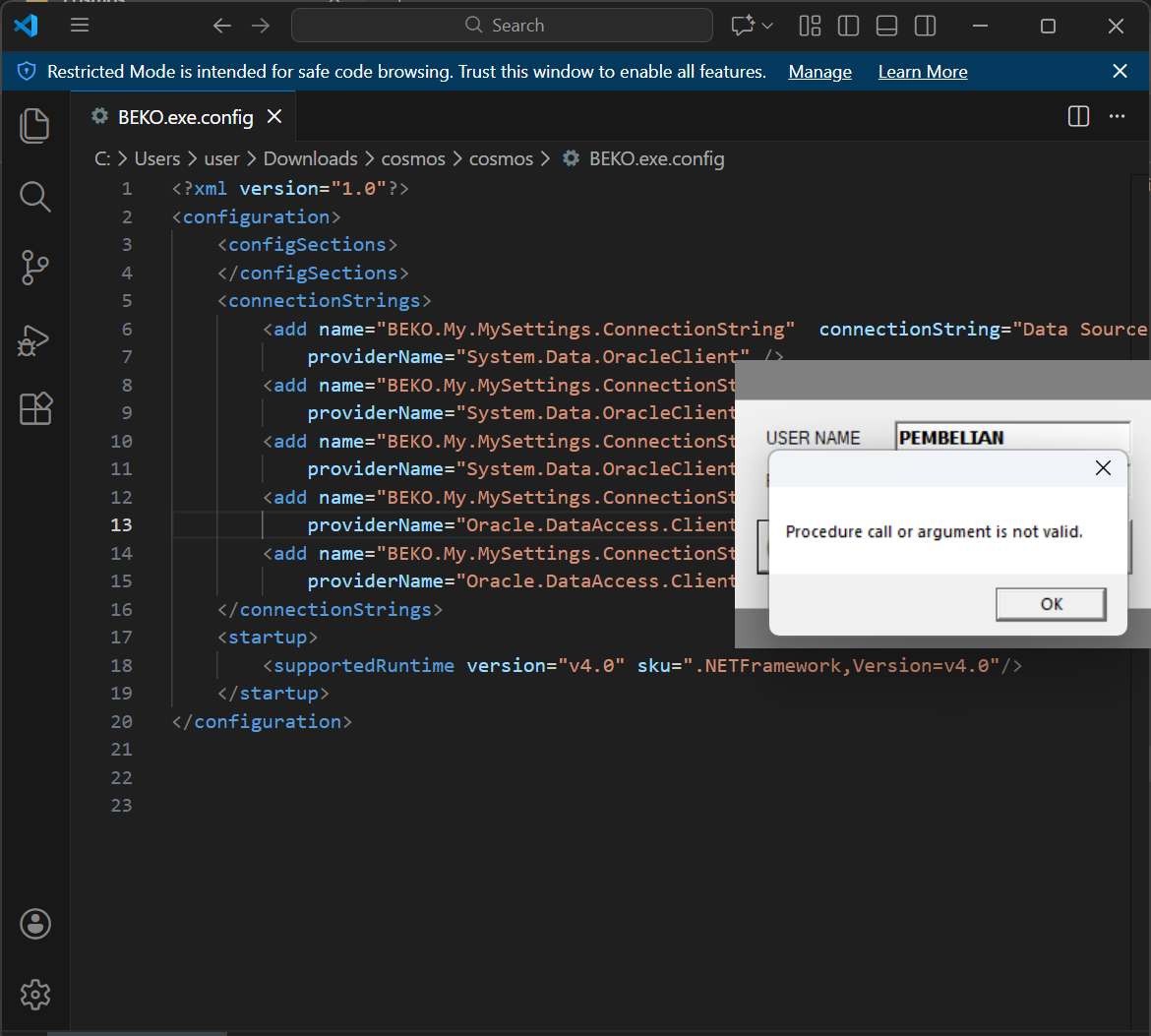This screenshot has width=1151, height=1036.
Task: Click the Manage link in Restricted Mode banner
Action: (819, 72)
